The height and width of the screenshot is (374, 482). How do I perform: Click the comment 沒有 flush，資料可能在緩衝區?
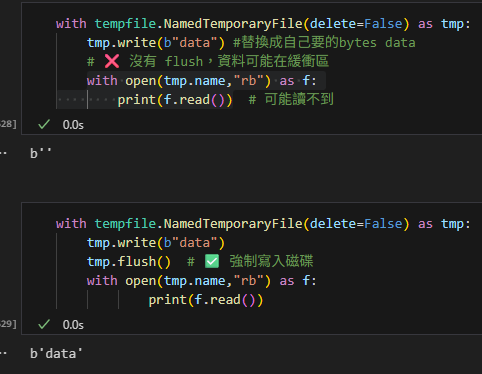(x=229, y=61)
